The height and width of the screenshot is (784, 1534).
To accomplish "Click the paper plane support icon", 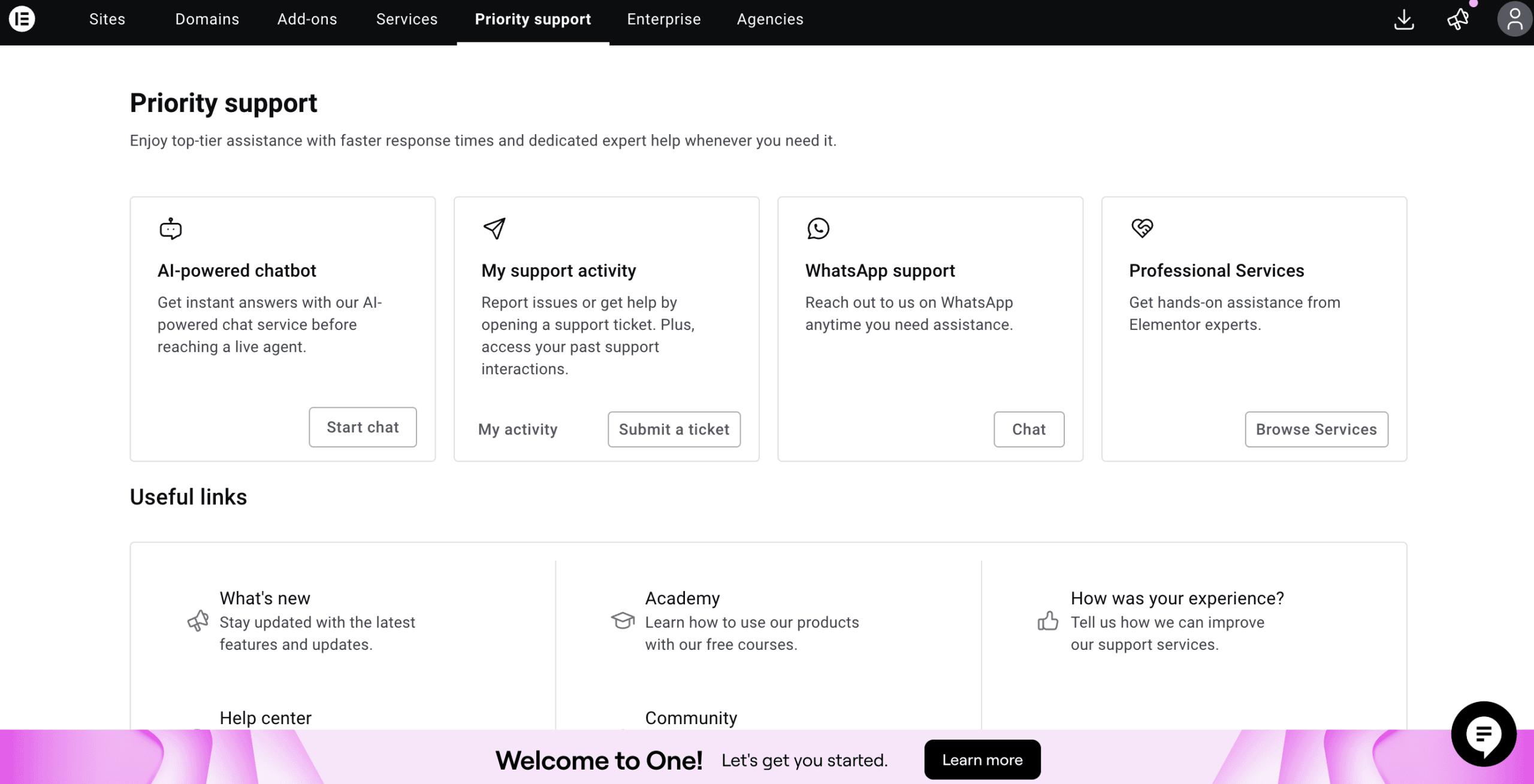I will pyautogui.click(x=494, y=228).
